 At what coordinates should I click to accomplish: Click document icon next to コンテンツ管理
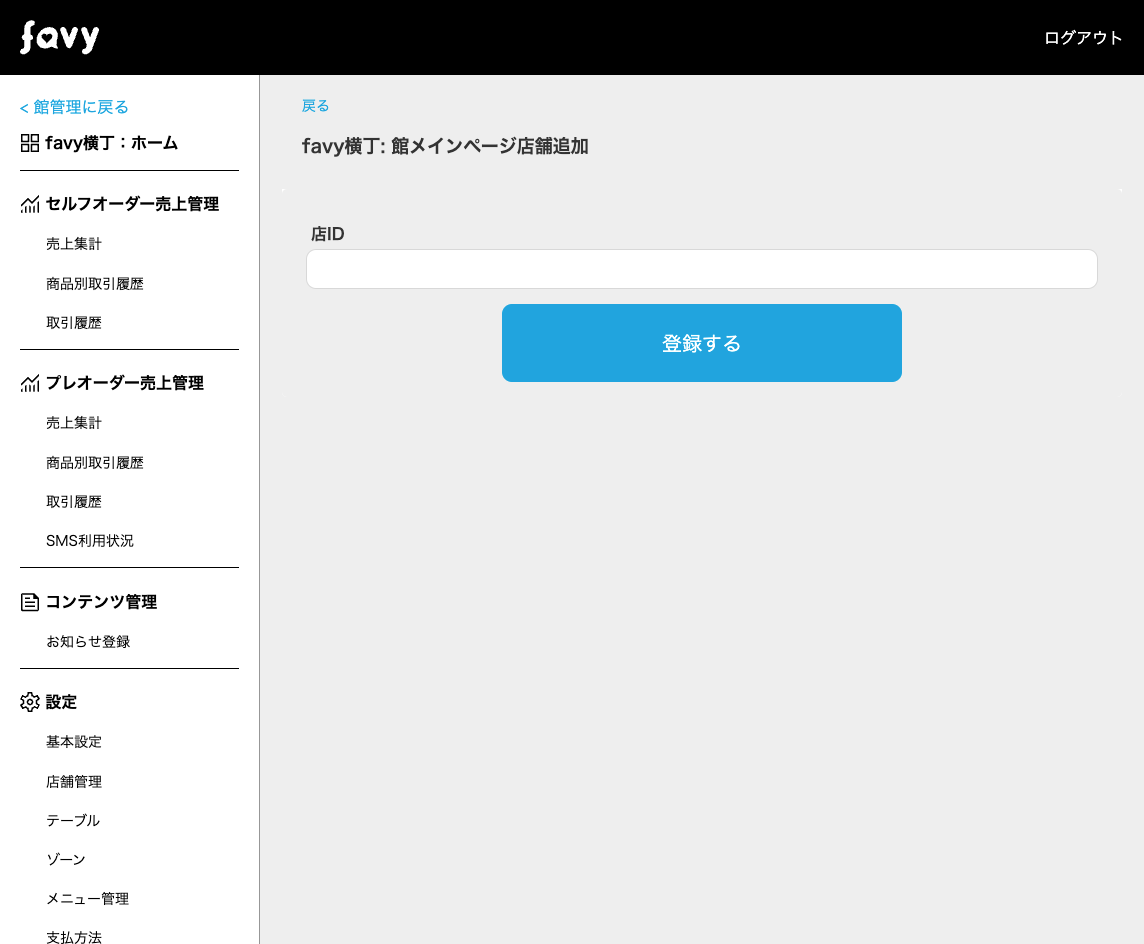(30, 602)
